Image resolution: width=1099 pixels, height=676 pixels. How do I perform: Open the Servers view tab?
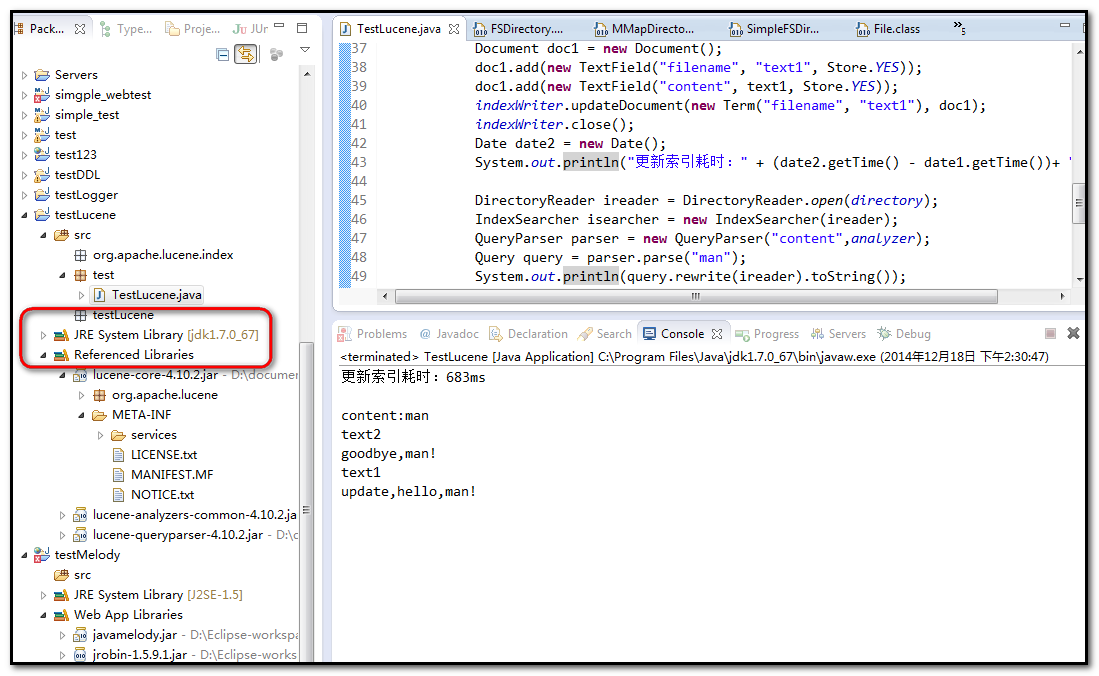pos(838,334)
